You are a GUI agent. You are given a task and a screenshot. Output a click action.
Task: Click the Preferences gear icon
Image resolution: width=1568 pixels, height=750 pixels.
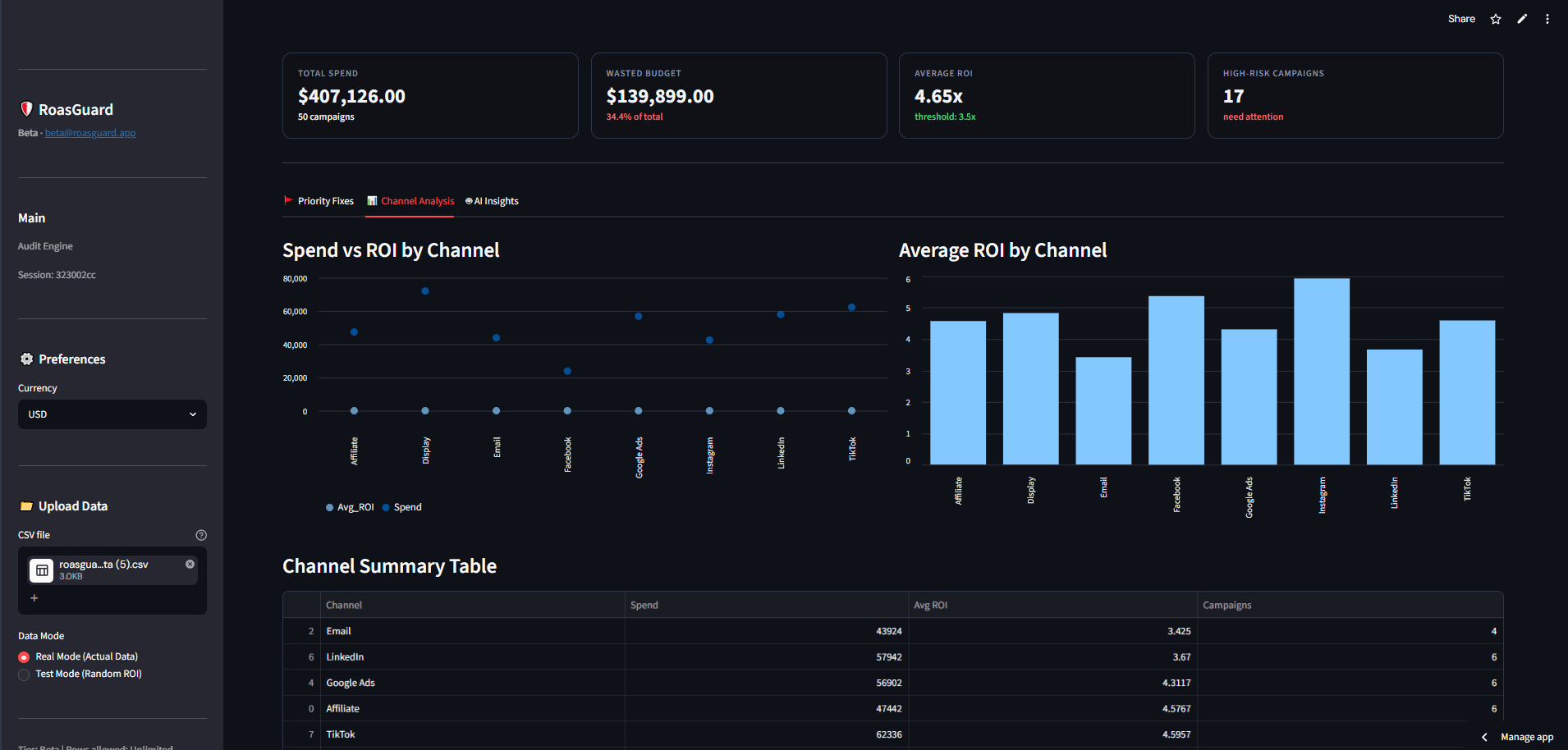26,359
